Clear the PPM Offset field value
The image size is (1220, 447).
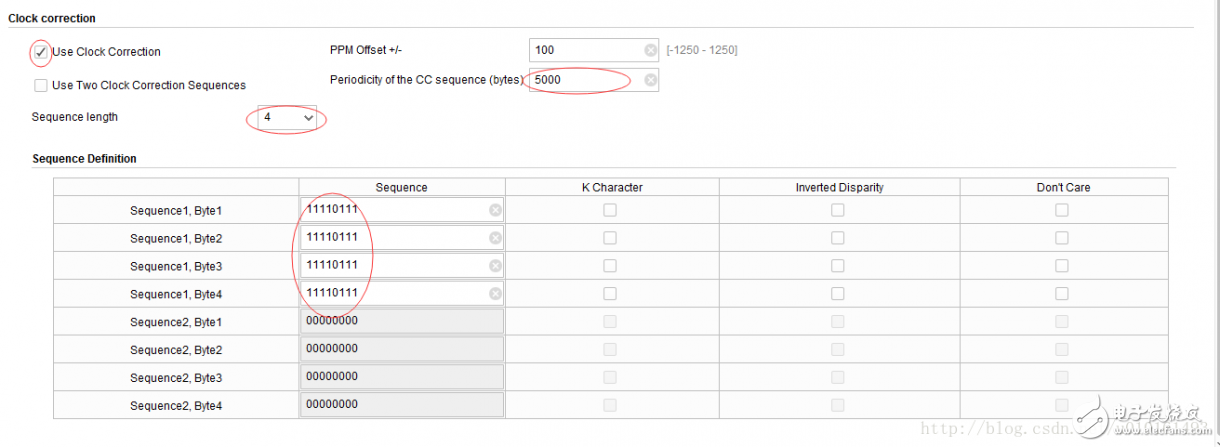click(x=650, y=50)
